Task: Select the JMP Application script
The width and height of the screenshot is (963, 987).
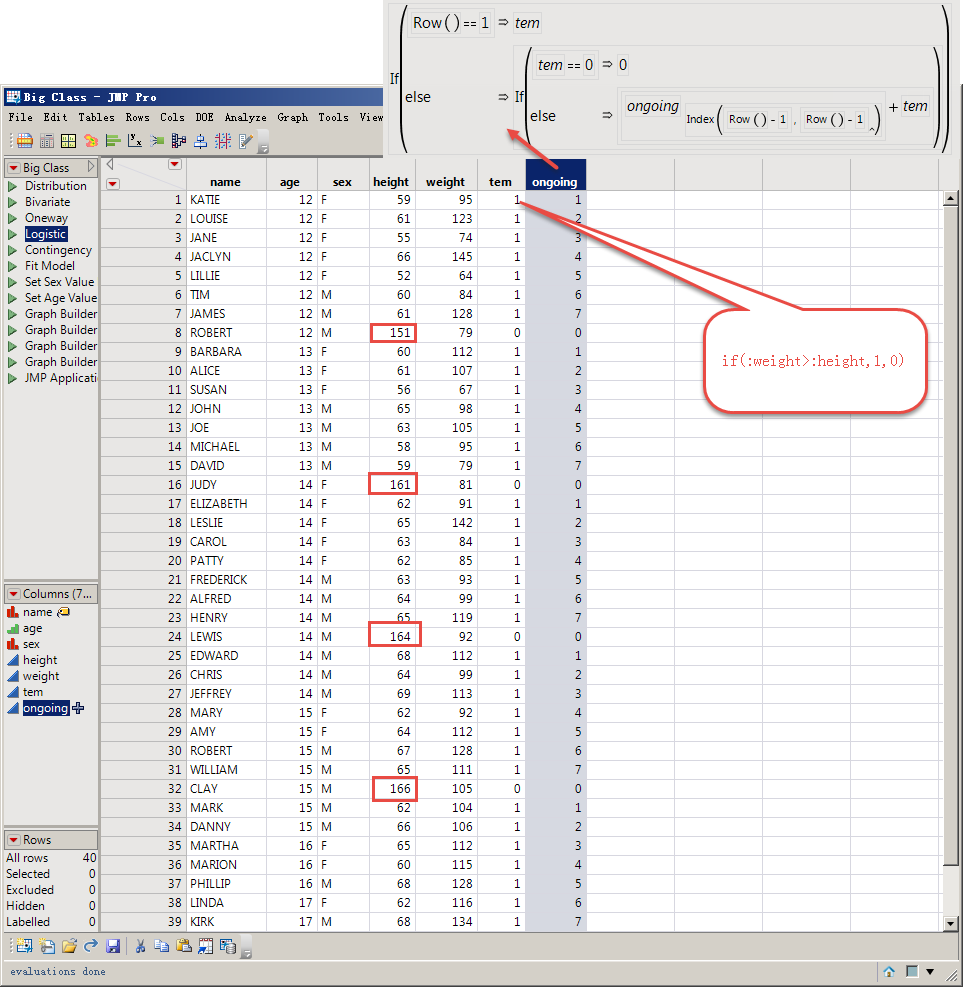Action: [x=60, y=378]
